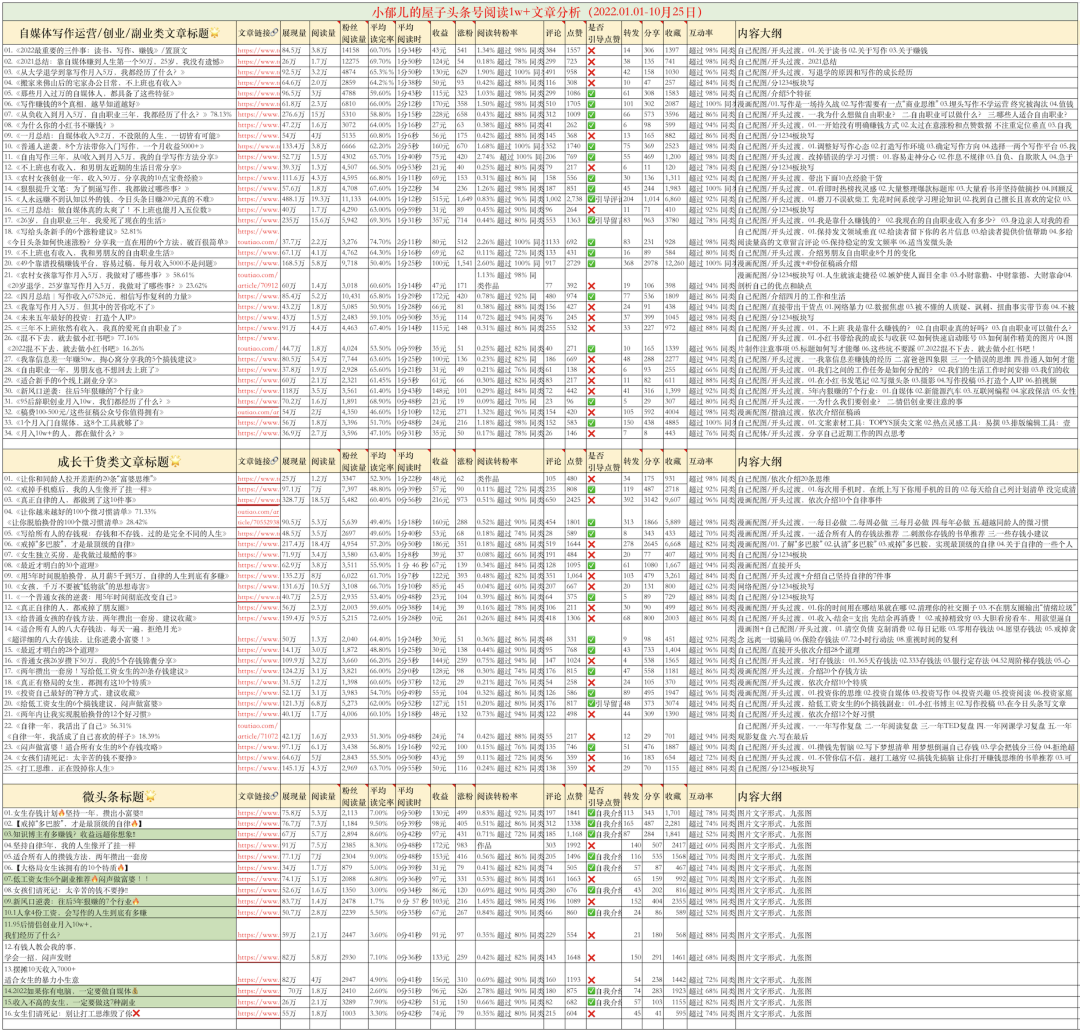Click the star emoji beside 成长干货类文章标题
This screenshot has width=1080, height=1032.
point(176,462)
